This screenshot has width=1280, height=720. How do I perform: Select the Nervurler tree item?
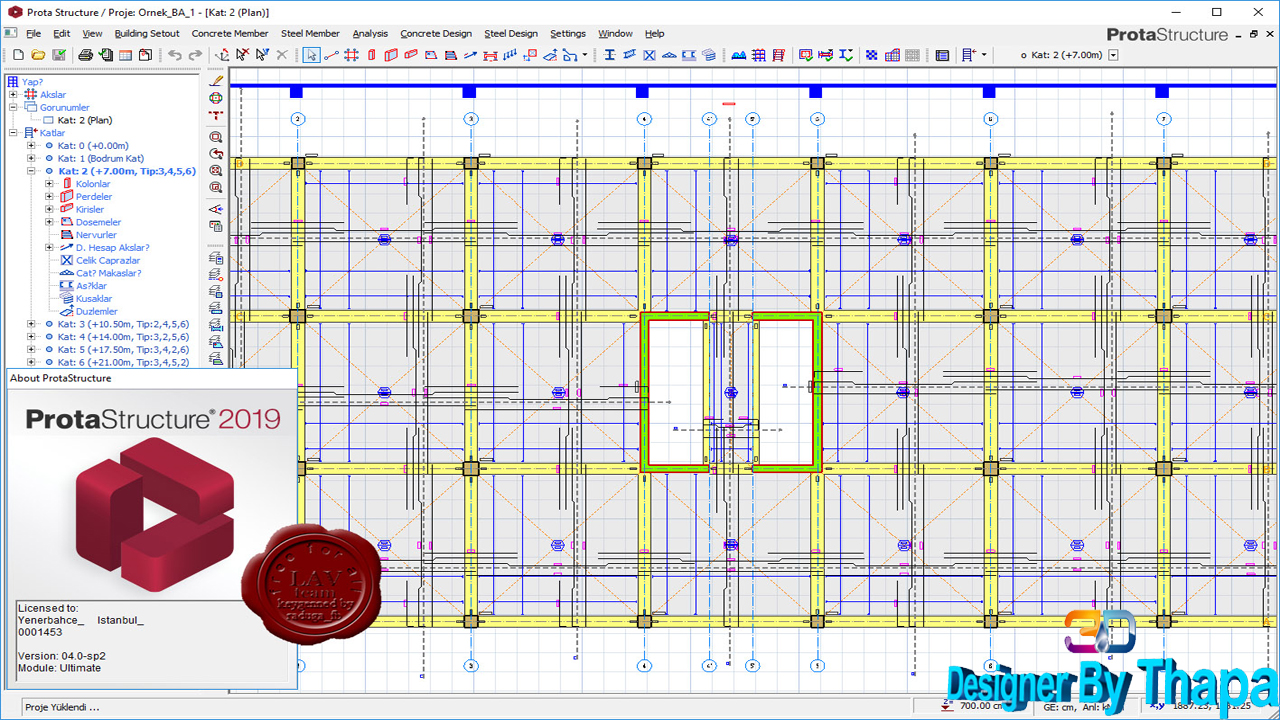pyautogui.click(x=96, y=235)
